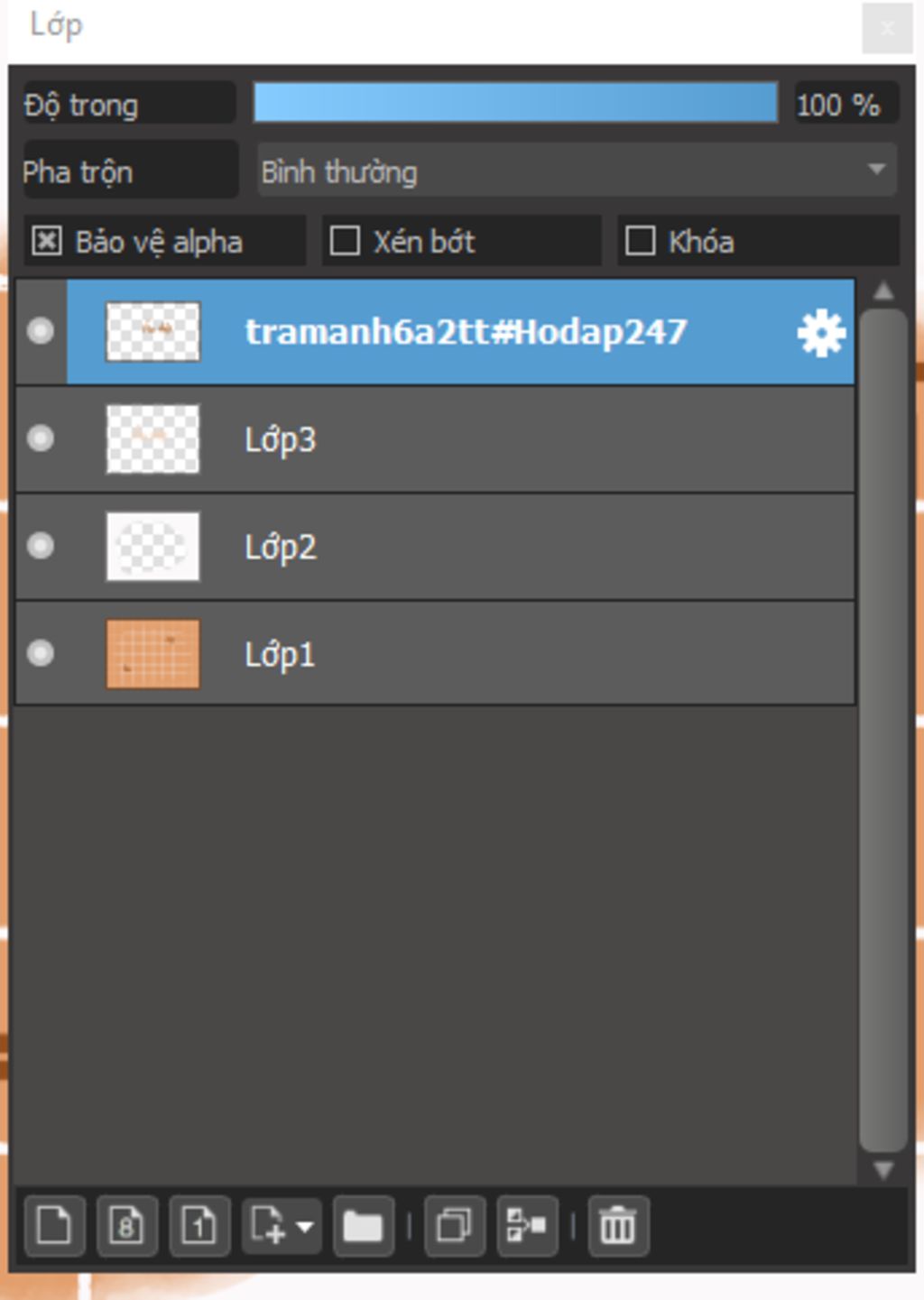Image resolution: width=924 pixels, height=1300 pixels.
Task: Open the add special layer dropdown
Action: (x=282, y=1226)
